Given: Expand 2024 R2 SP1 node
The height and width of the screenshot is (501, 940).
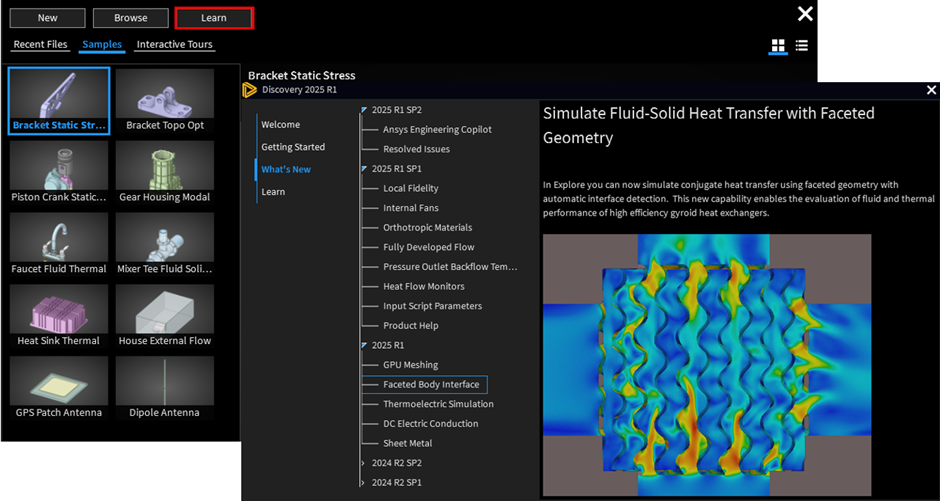Looking at the screenshot, I should coord(363,482).
